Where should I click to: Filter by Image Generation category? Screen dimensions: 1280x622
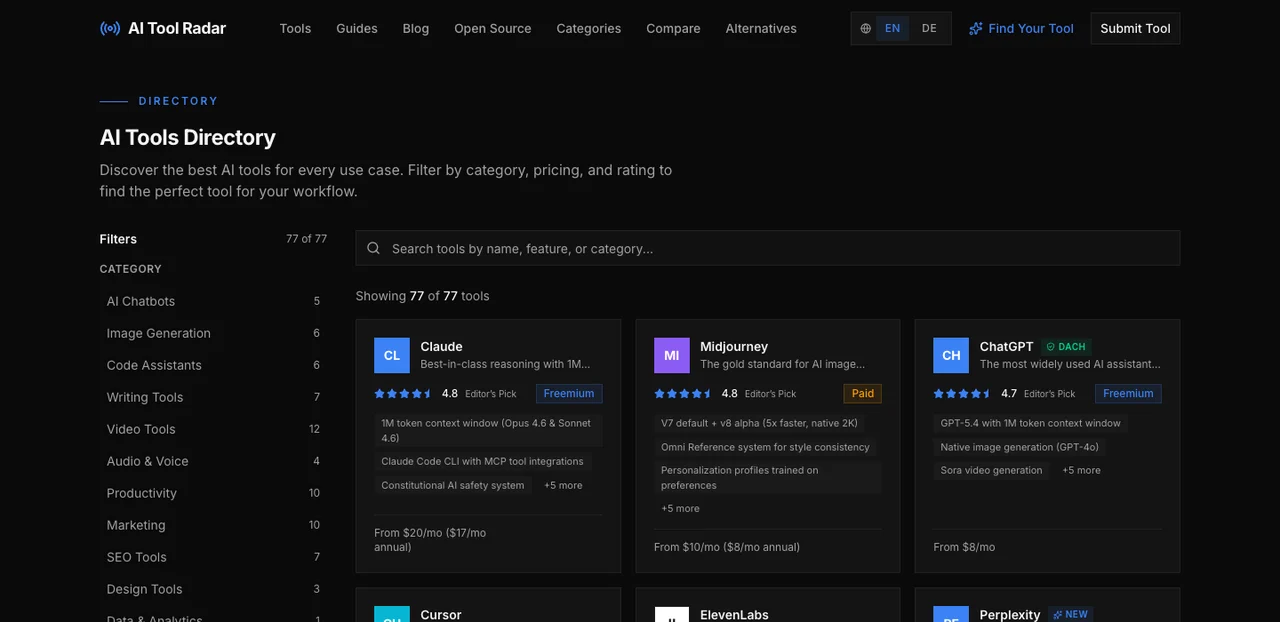tap(213, 333)
